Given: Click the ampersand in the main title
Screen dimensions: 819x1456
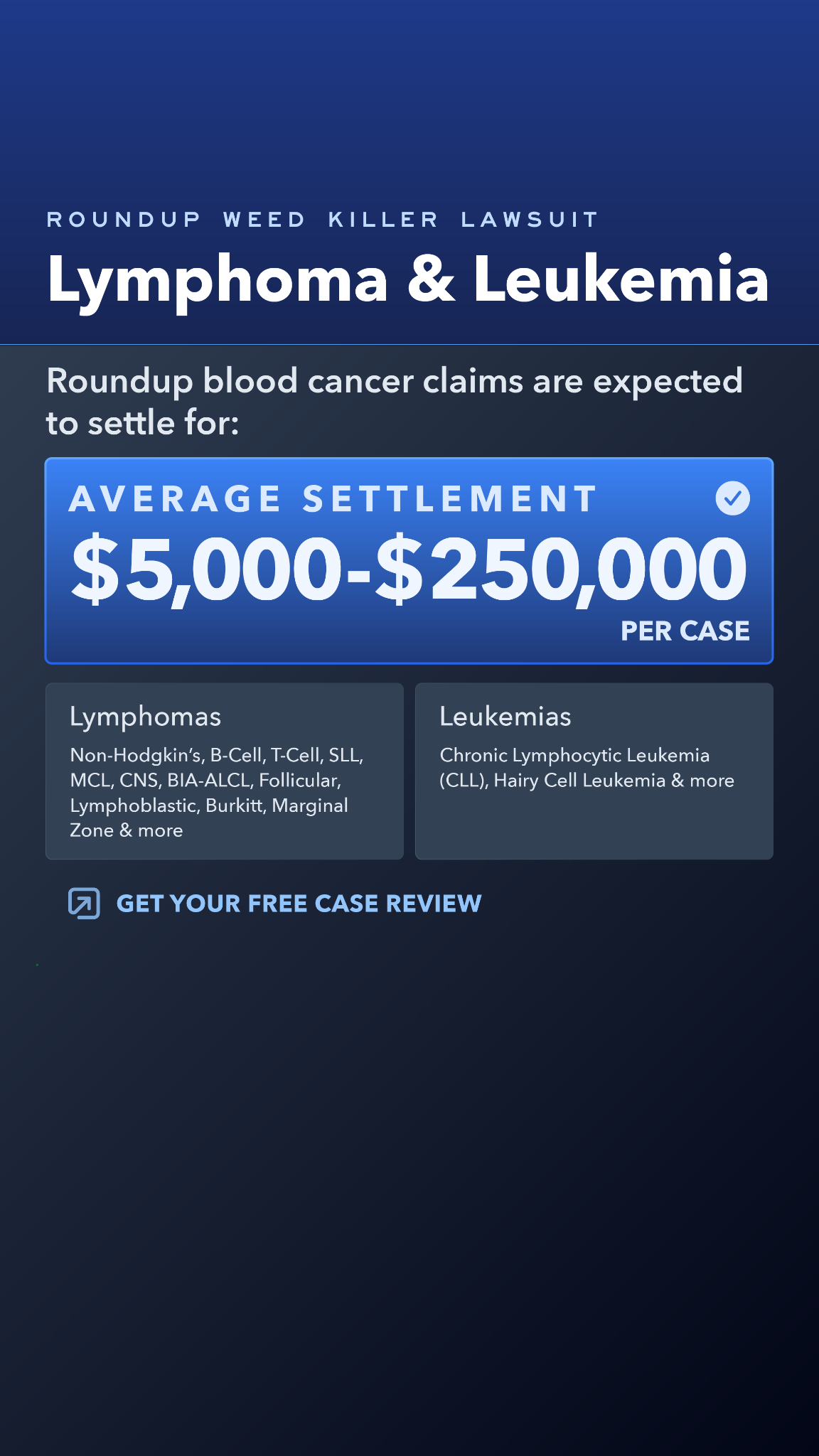Looking at the screenshot, I should 431,278.
